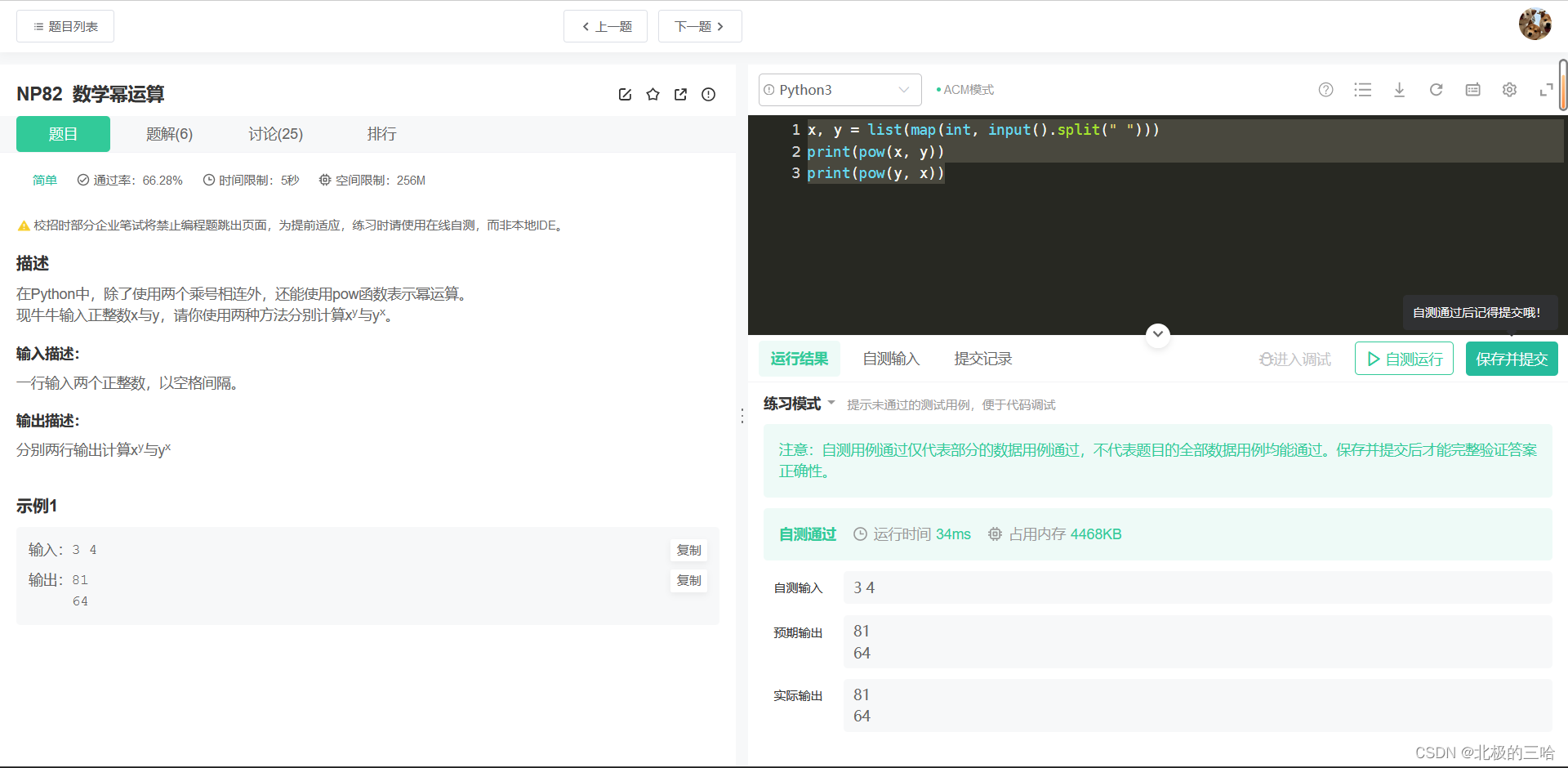Click code line print(pow(y, x))
Viewport: 1568px width, 768px height.
pos(875,173)
